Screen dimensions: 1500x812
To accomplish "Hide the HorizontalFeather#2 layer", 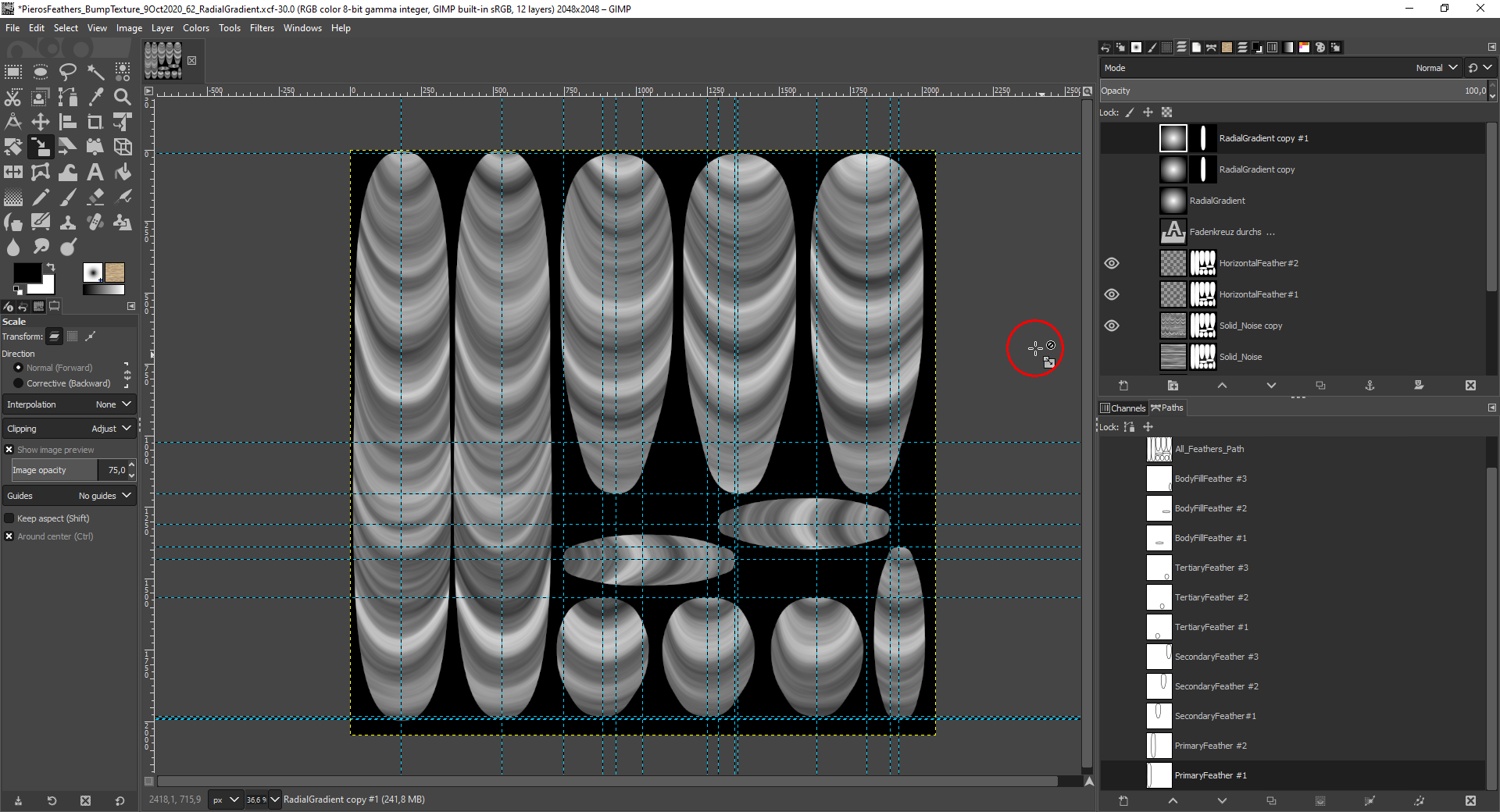I will [x=1112, y=263].
